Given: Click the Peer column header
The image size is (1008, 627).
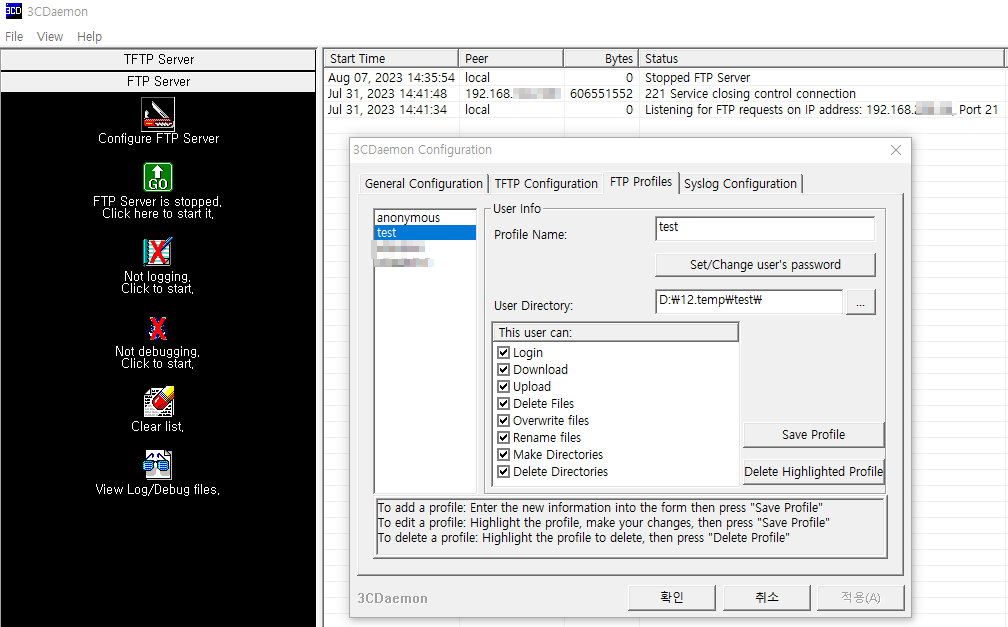Looking at the screenshot, I should tap(511, 59).
